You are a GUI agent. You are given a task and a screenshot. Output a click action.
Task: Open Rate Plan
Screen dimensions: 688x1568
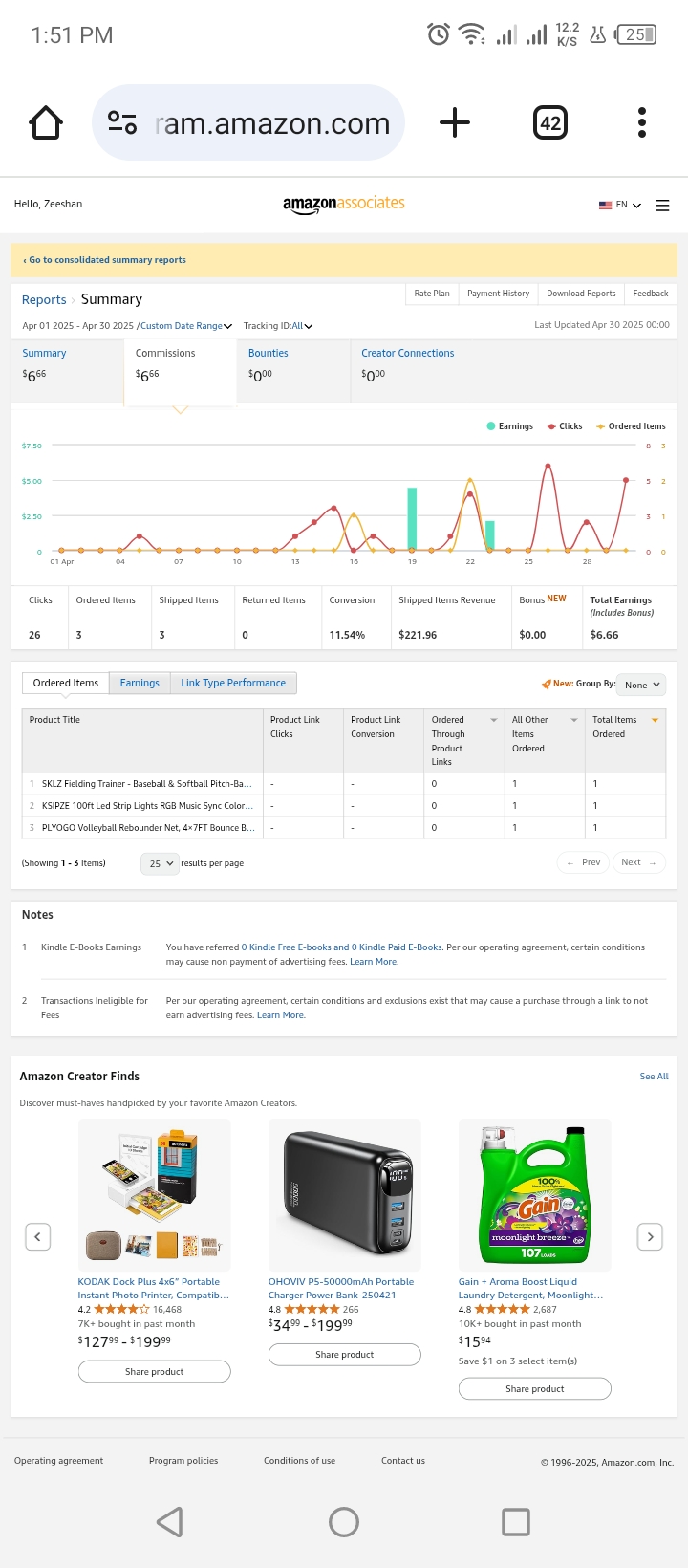tap(432, 294)
